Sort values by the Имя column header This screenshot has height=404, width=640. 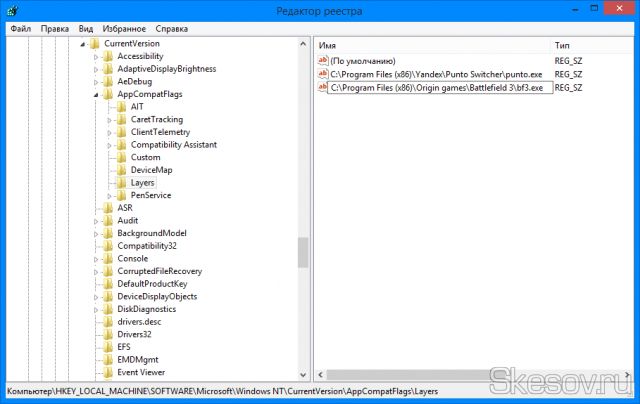[x=430, y=46]
